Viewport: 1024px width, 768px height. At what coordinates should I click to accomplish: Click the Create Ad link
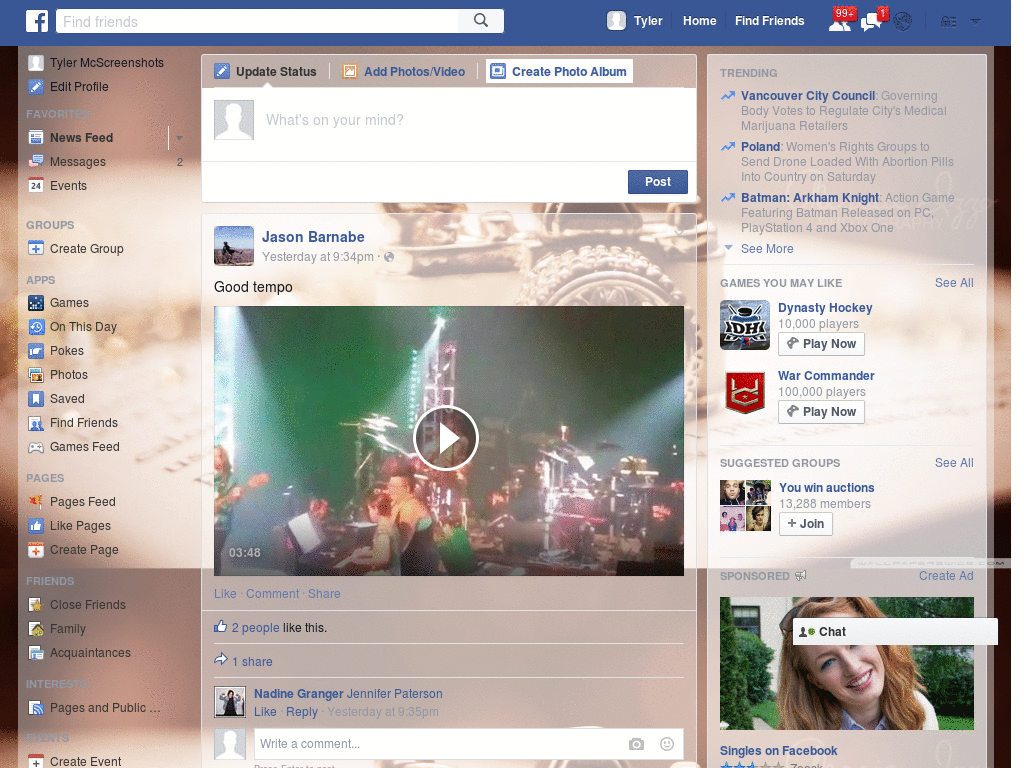(946, 576)
